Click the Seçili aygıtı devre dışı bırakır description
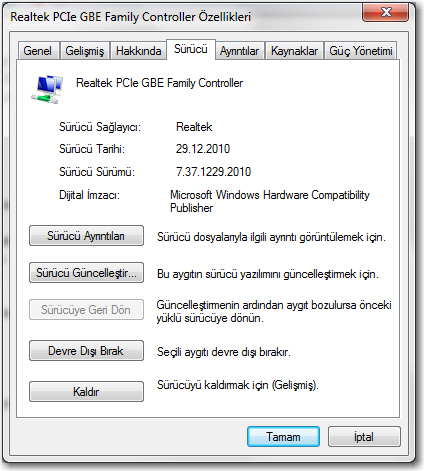Screen dimensions: 424x471 [x=224, y=352]
